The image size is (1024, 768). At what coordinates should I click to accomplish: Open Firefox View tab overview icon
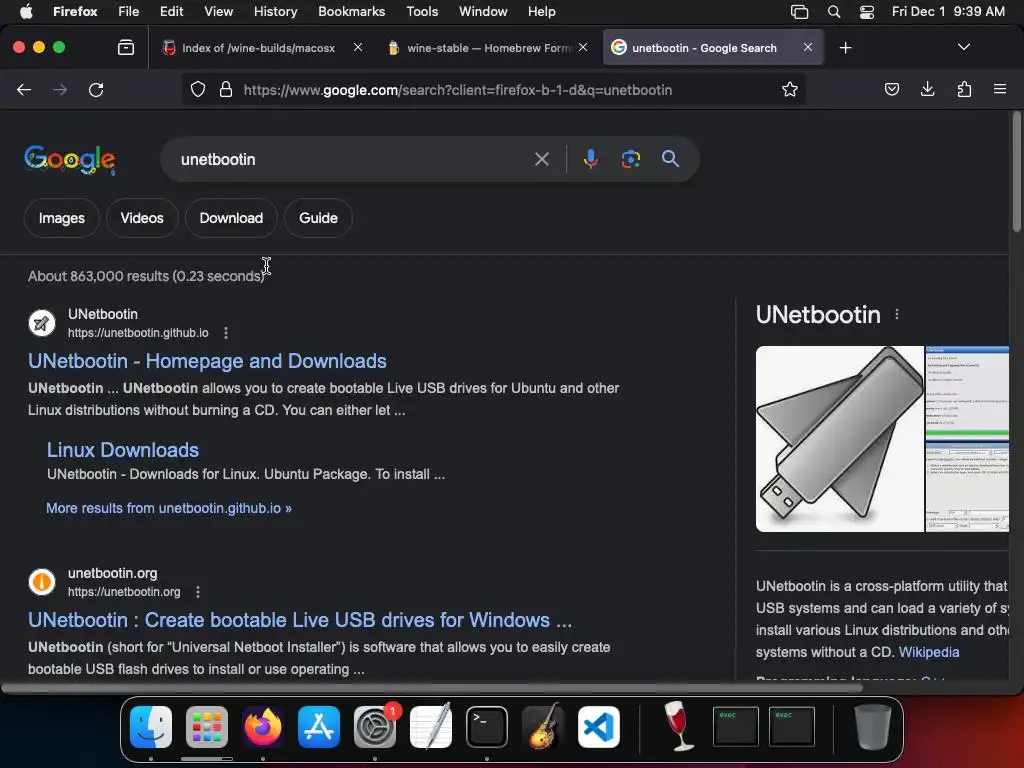(126, 48)
